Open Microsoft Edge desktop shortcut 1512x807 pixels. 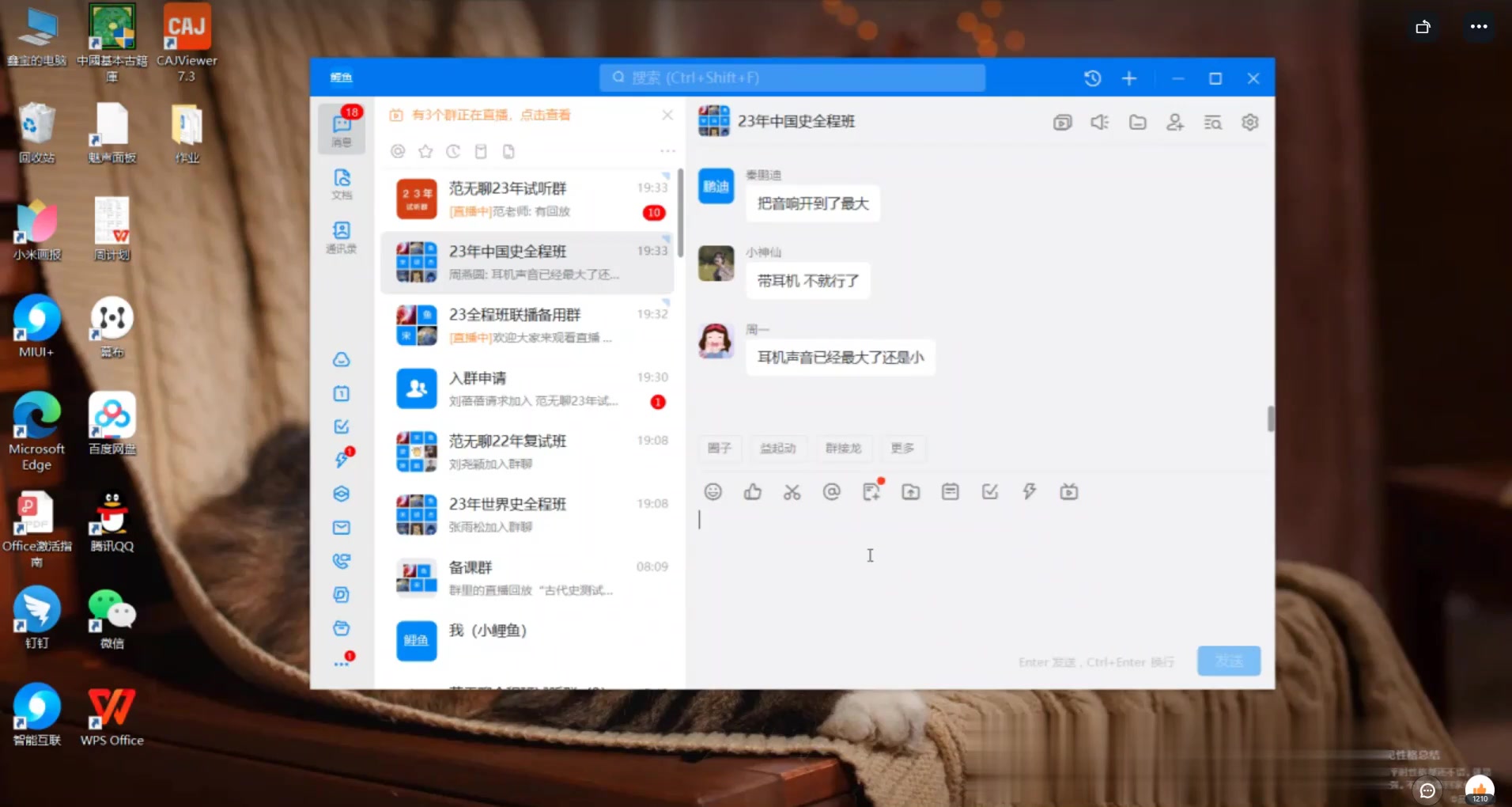[x=36, y=431]
